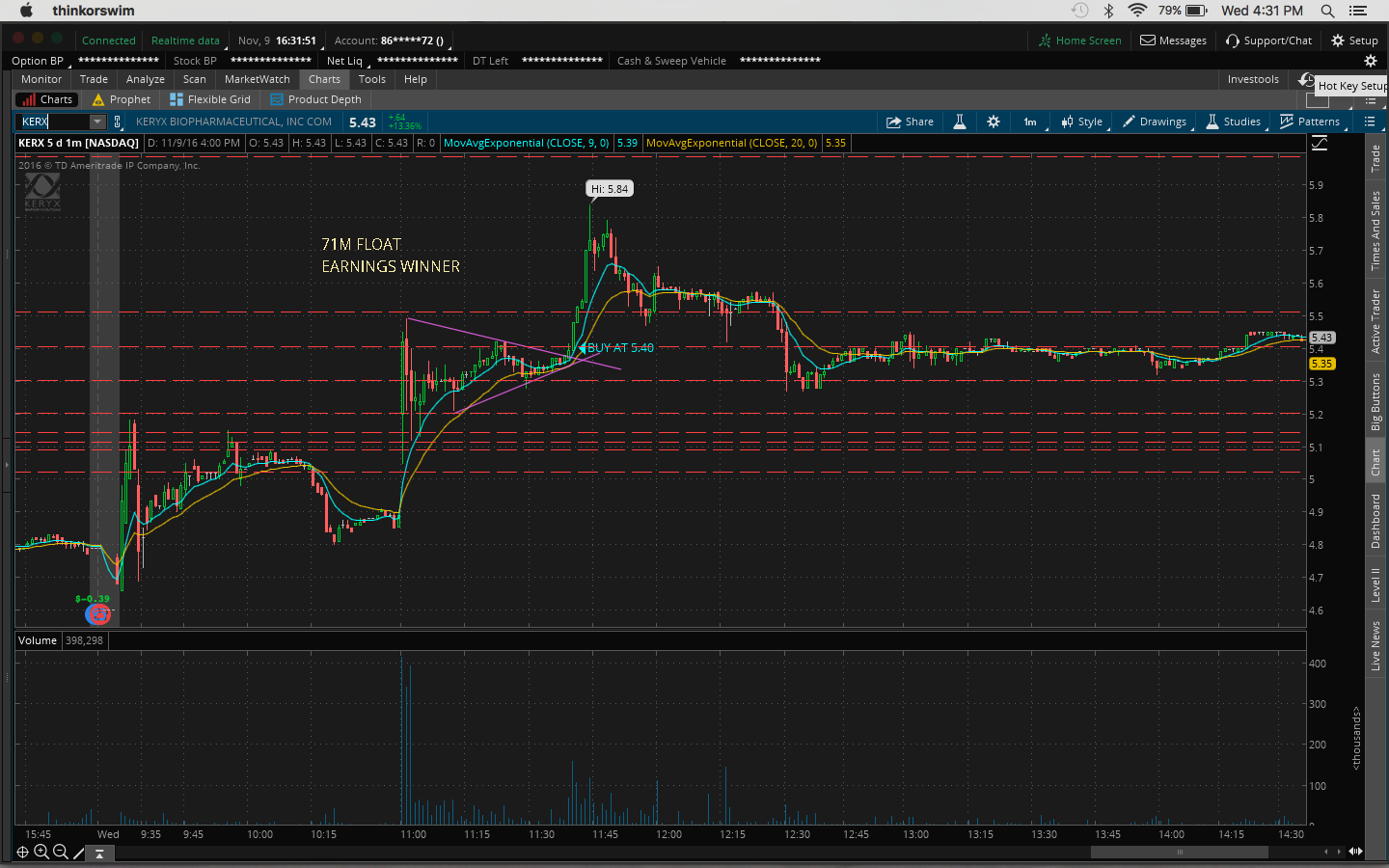Click the zoom in magnifier icon
The width and height of the screenshot is (1389, 868).
point(41,852)
